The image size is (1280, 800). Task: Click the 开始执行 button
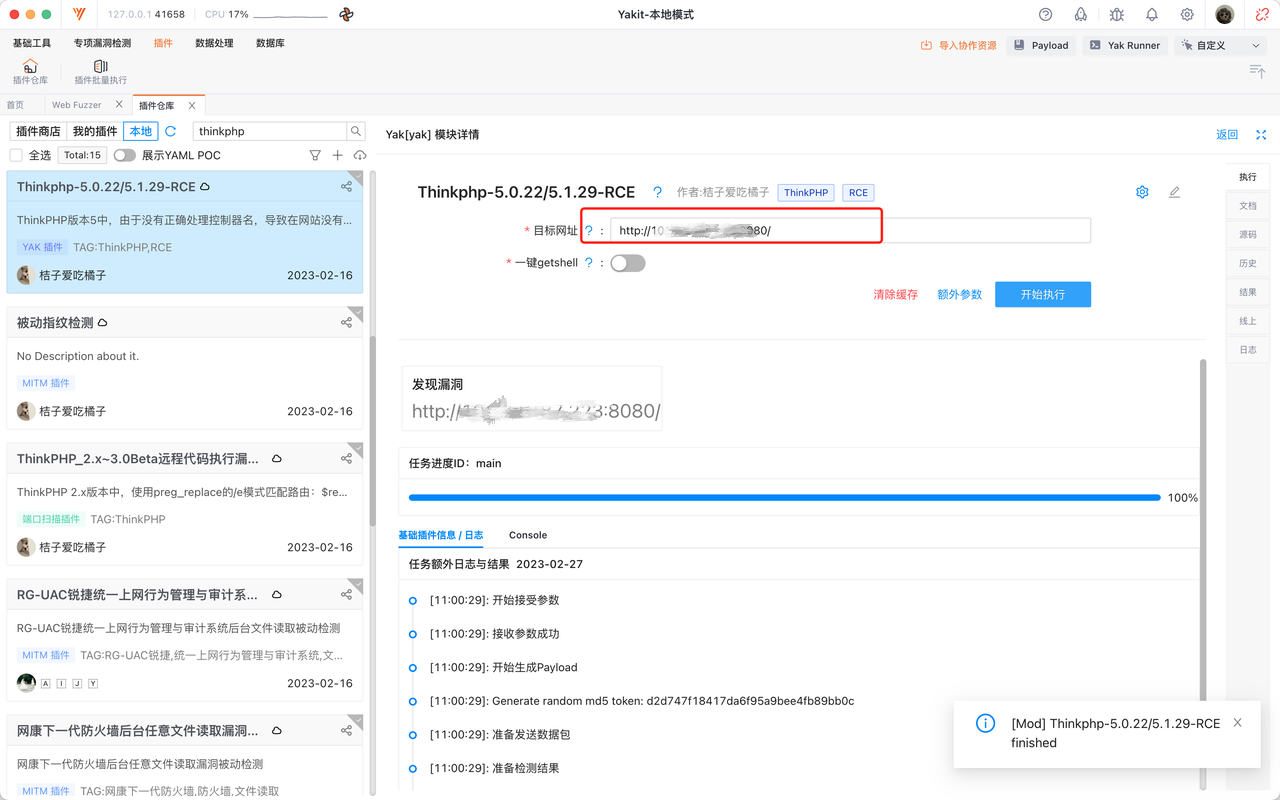point(1043,294)
